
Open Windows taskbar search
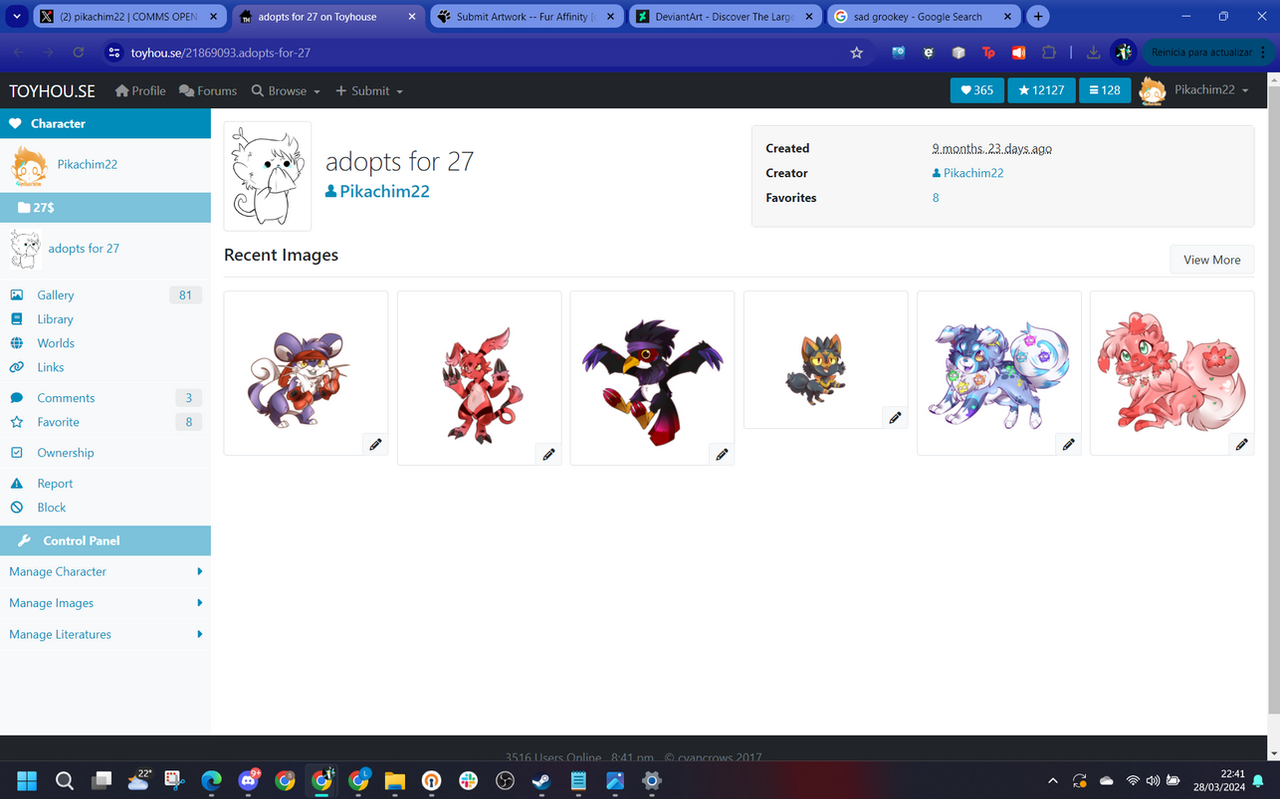coord(64,781)
